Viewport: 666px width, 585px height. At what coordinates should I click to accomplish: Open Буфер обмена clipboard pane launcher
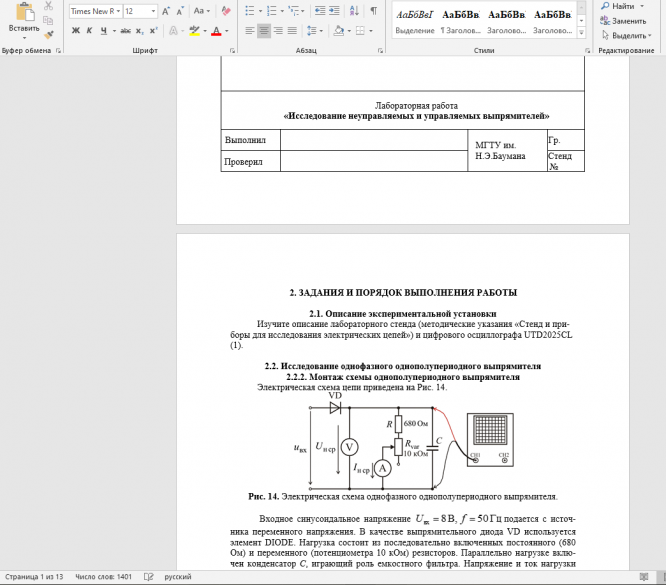[x=58, y=51]
